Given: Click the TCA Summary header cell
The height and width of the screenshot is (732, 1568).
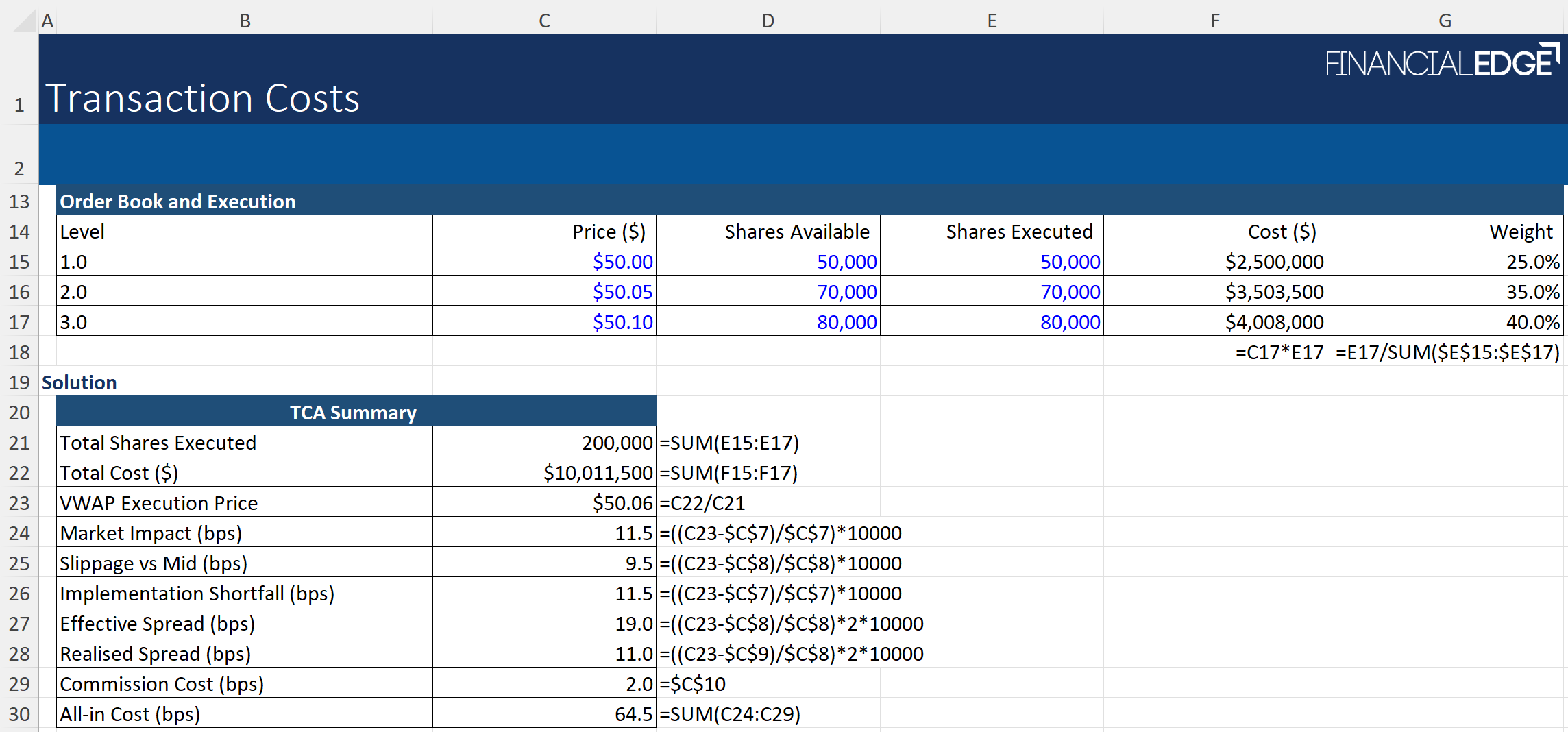Looking at the screenshot, I should (353, 413).
